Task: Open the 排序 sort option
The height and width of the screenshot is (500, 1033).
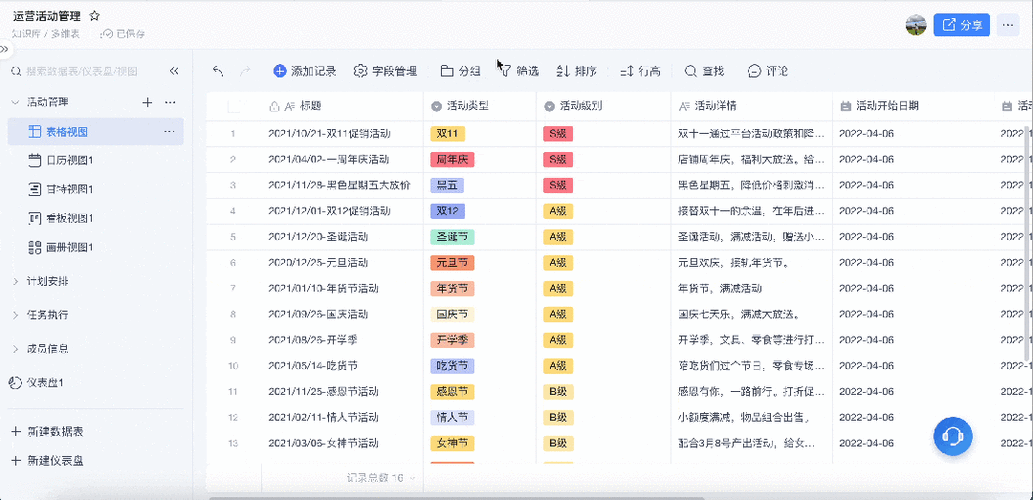Action: [x=576, y=71]
